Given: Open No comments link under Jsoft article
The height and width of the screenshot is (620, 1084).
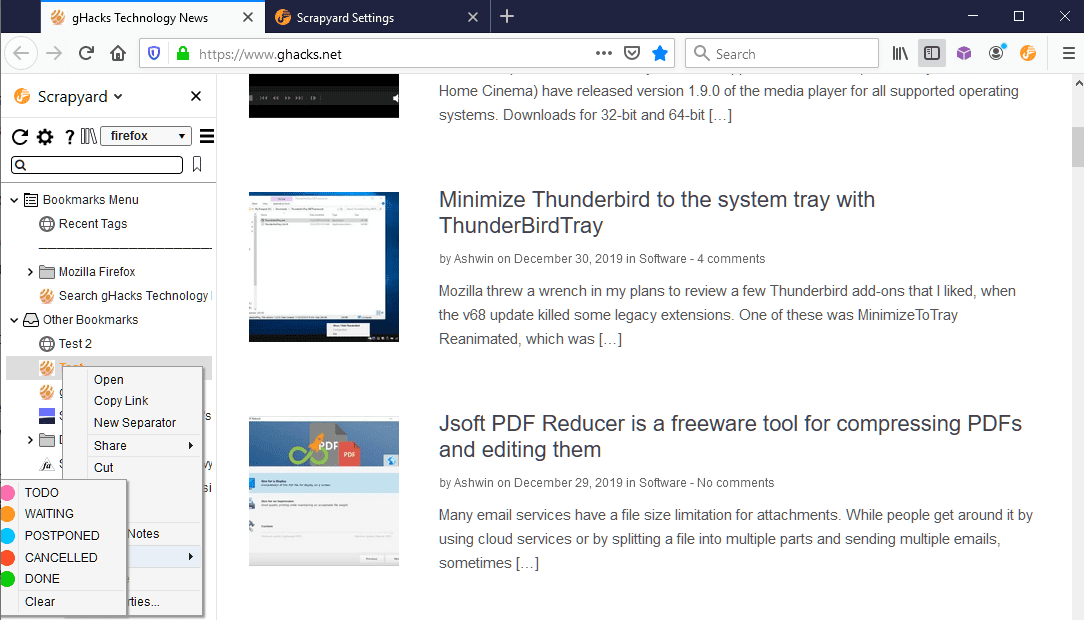Looking at the screenshot, I should 736,482.
